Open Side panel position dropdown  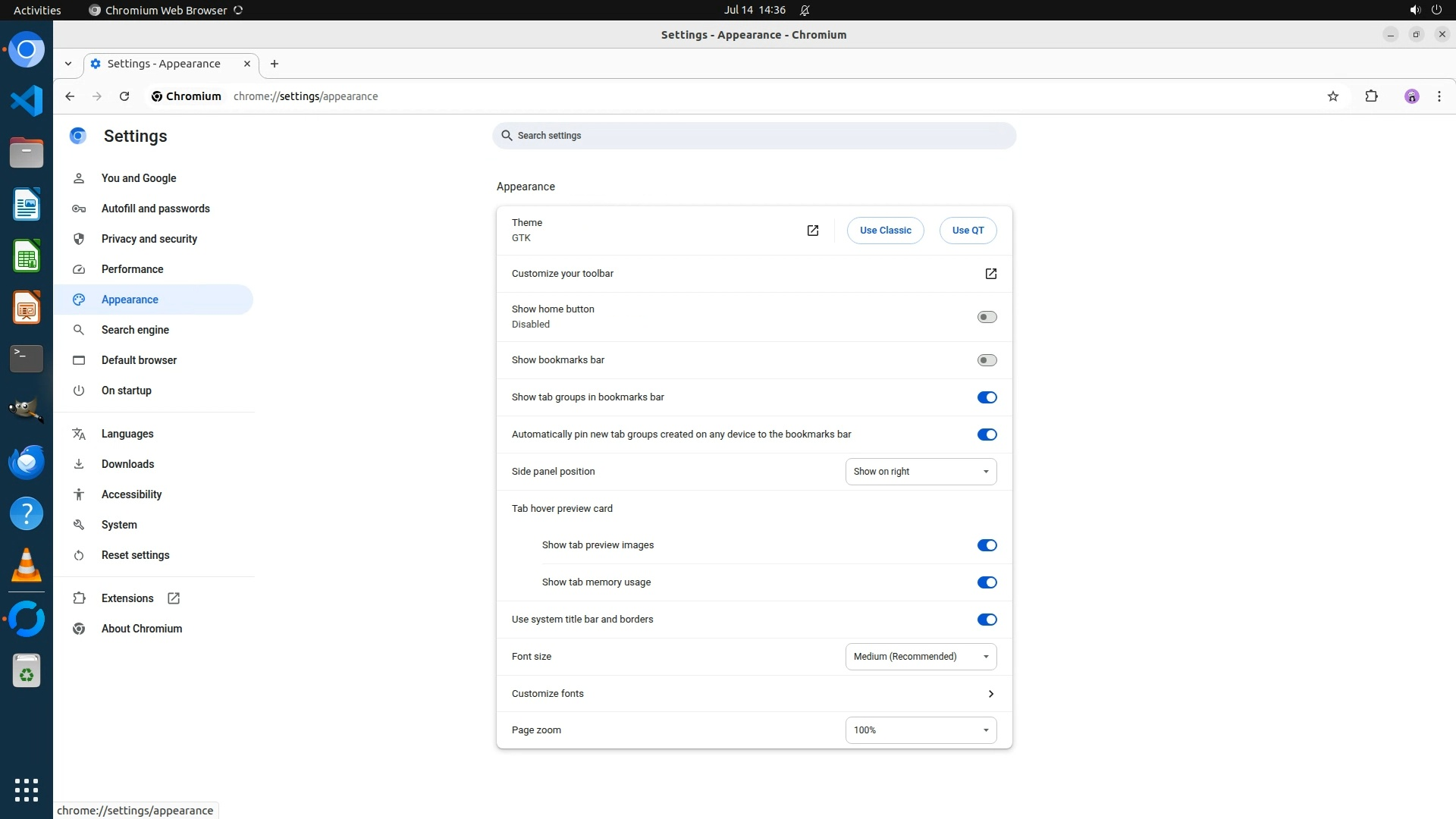click(x=921, y=472)
